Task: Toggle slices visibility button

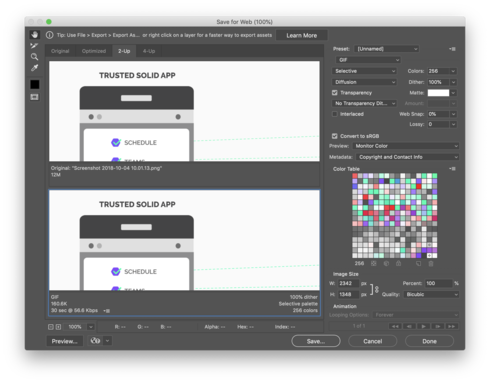Action: click(x=34, y=97)
